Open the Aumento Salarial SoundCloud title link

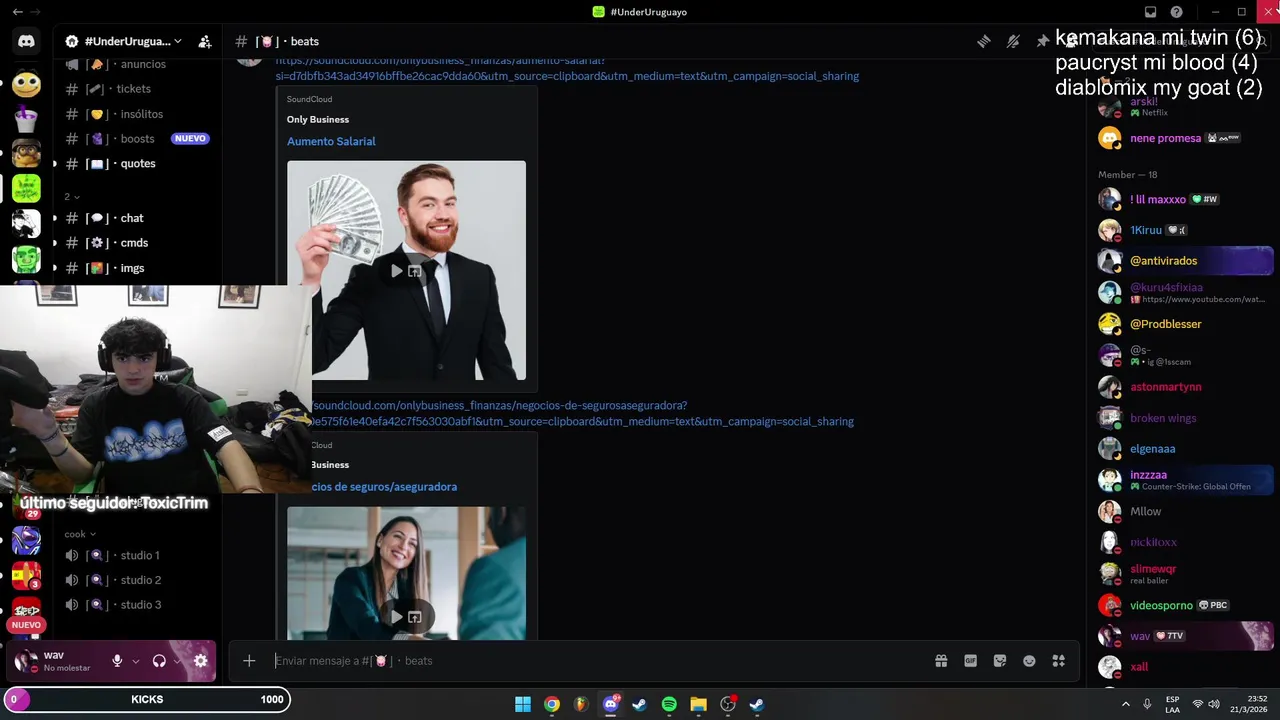331,141
